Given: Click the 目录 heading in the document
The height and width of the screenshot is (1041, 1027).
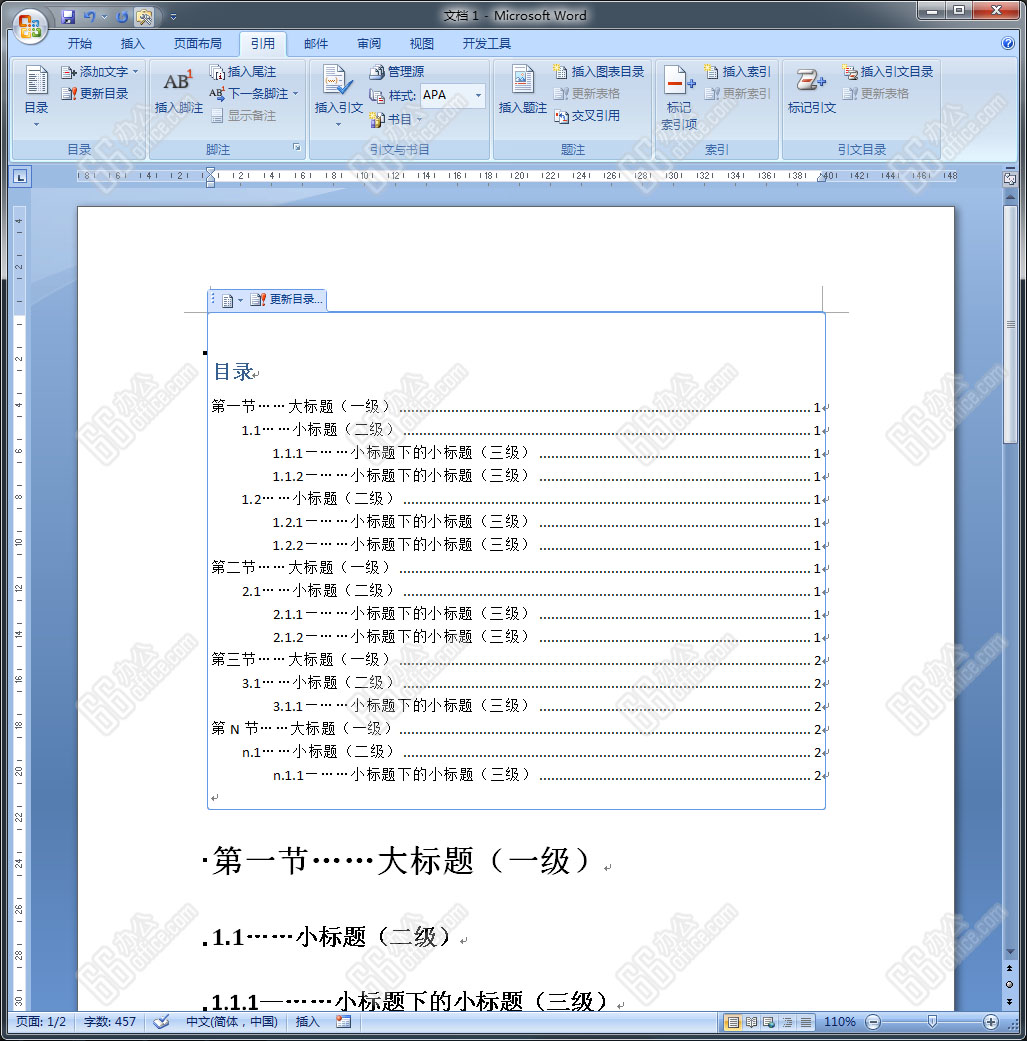Looking at the screenshot, I should [x=233, y=372].
